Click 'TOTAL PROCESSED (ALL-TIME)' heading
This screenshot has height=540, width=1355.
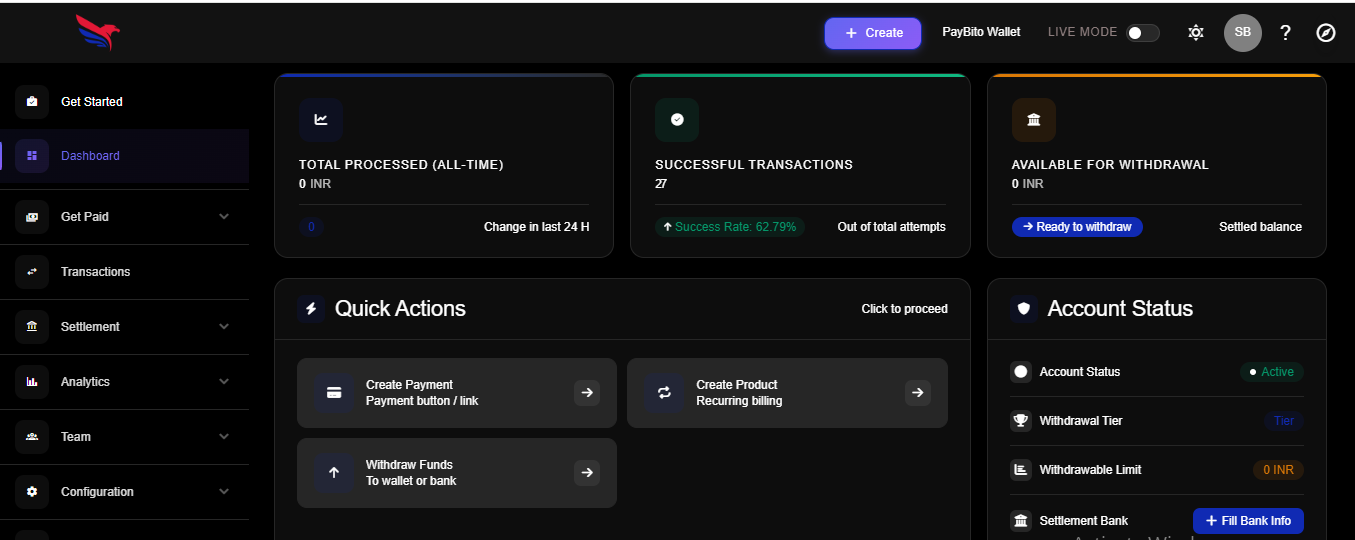[x=401, y=165]
